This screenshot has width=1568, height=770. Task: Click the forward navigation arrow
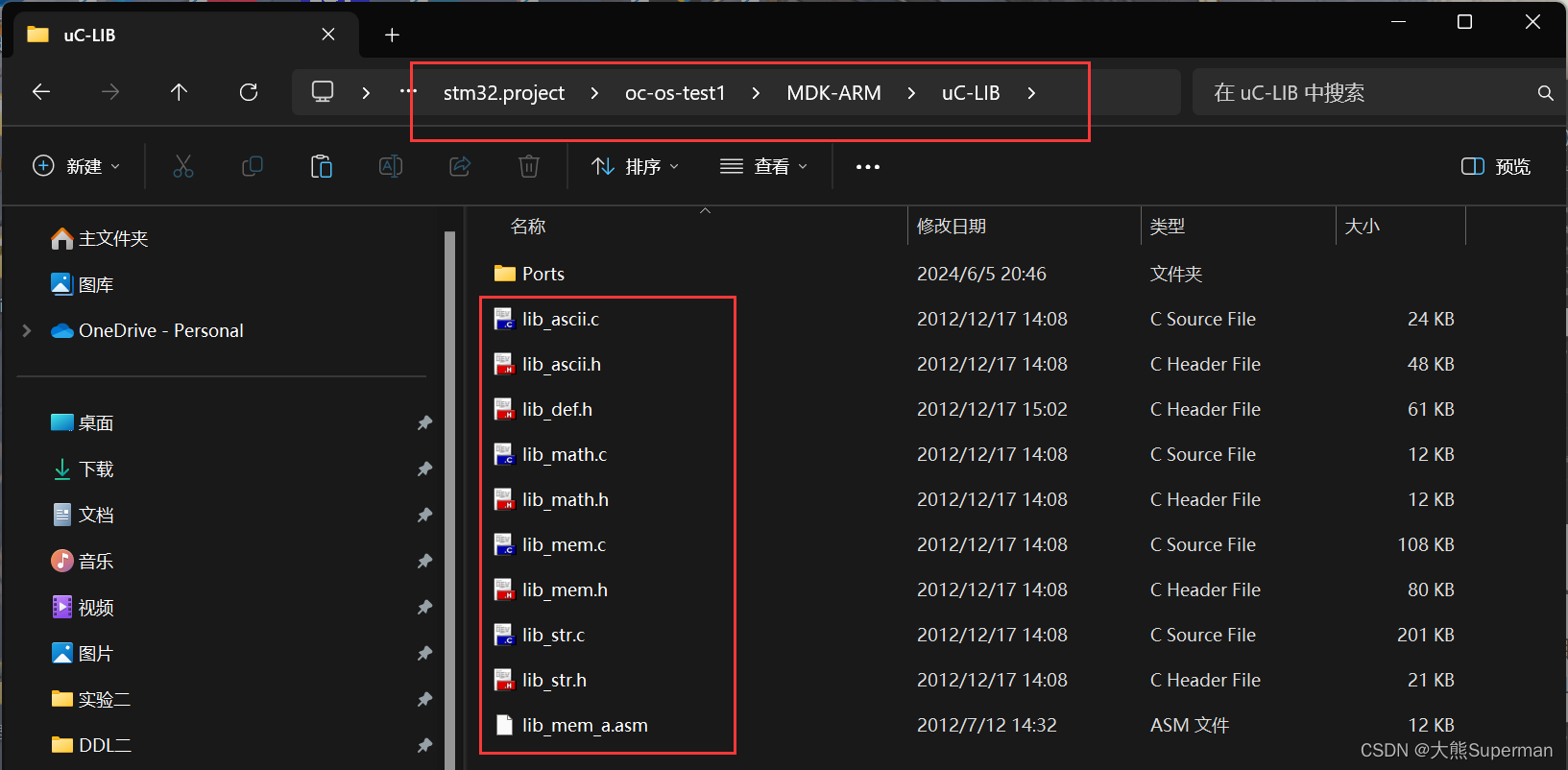coord(110,92)
